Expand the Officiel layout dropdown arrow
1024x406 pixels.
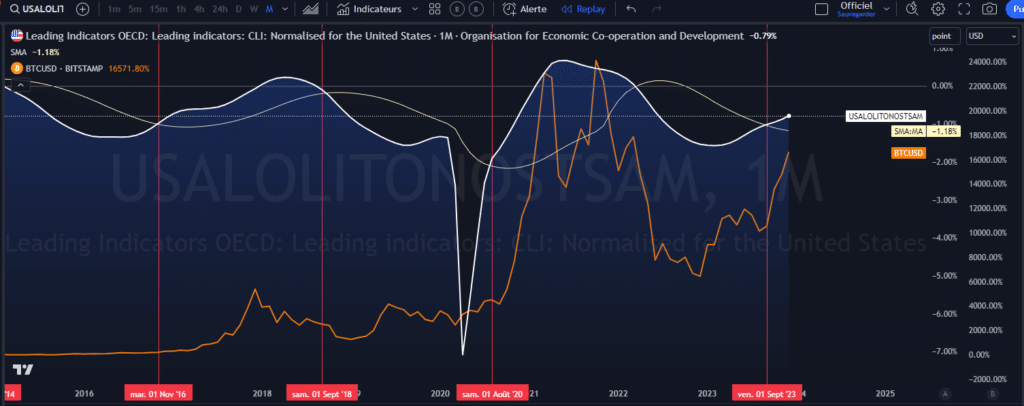click(x=886, y=9)
